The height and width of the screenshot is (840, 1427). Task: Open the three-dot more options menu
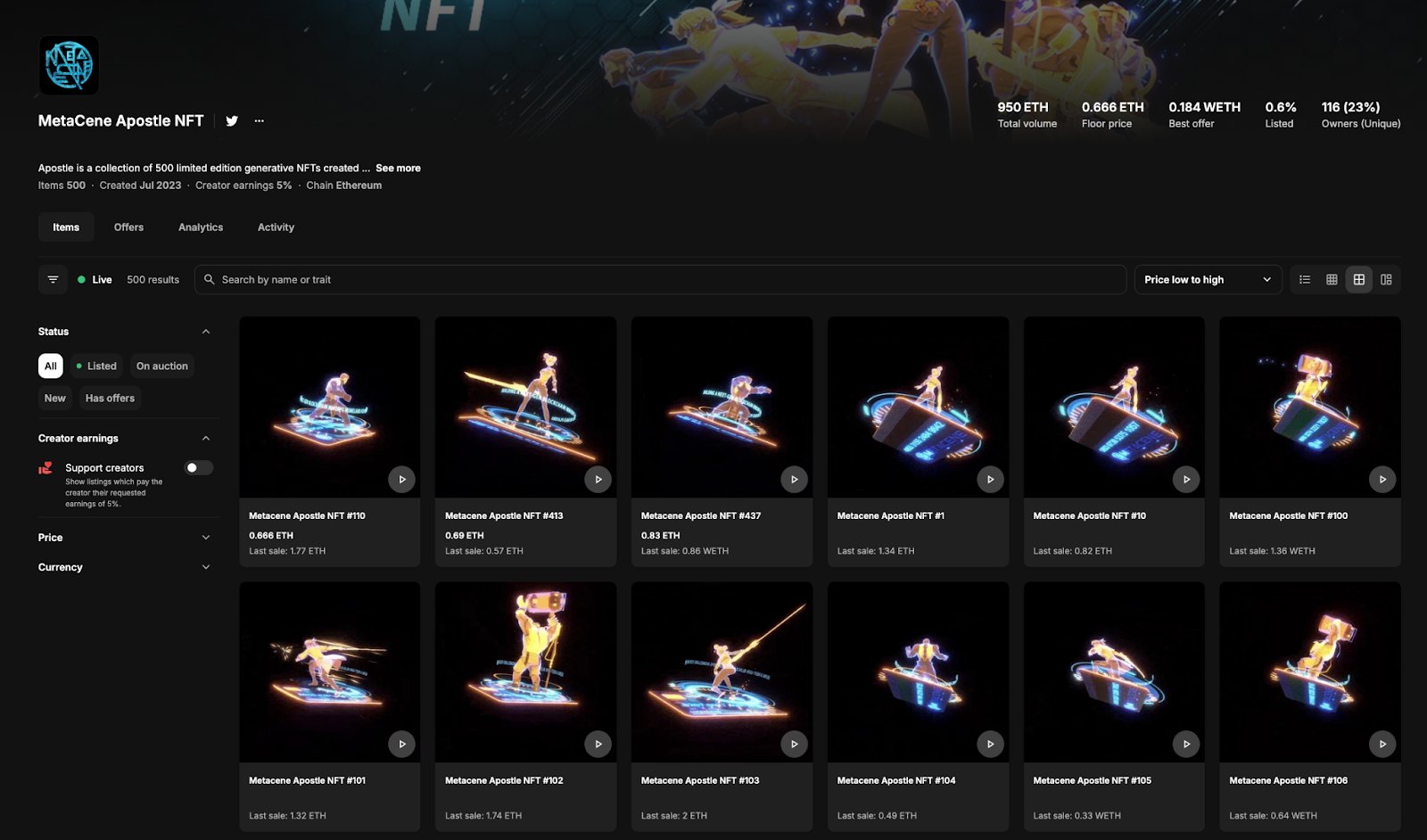tap(260, 121)
